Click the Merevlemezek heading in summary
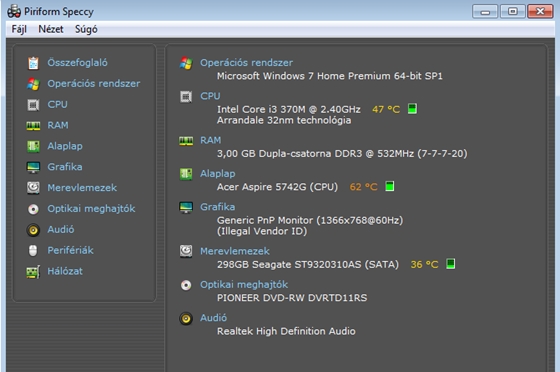 235,251
